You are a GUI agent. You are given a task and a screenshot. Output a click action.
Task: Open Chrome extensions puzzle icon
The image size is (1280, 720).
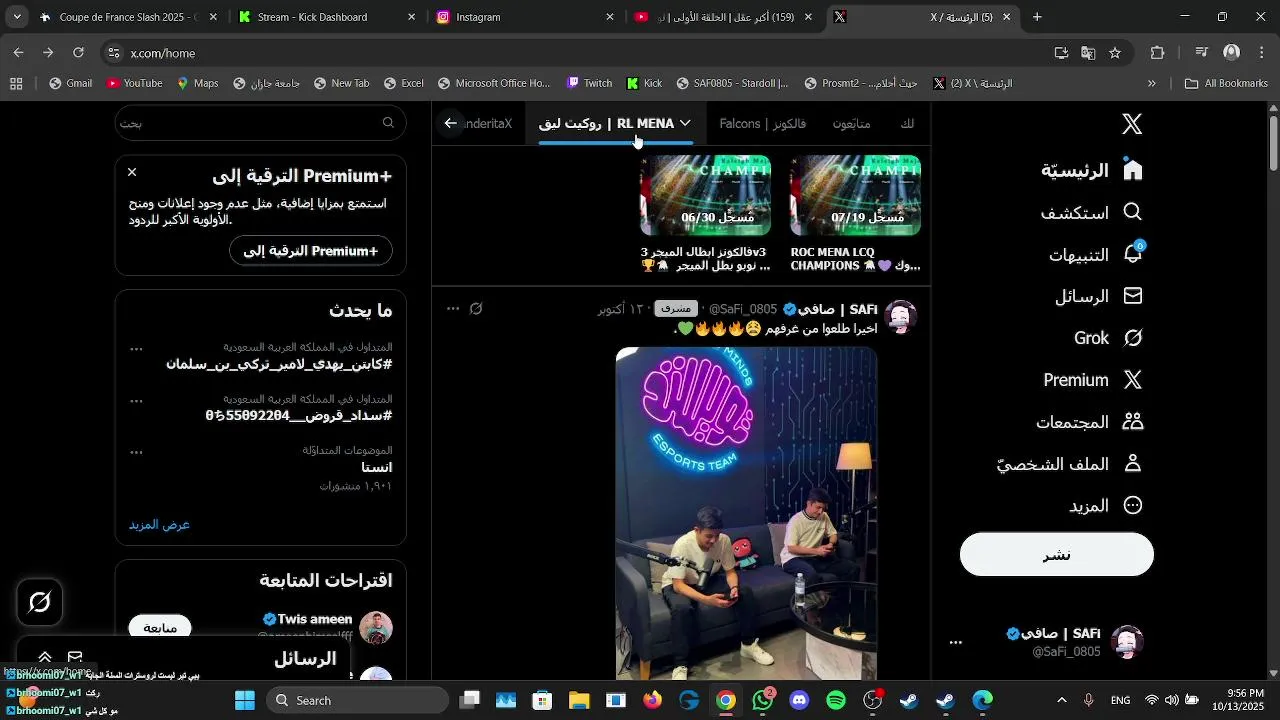pos(1158,52)
